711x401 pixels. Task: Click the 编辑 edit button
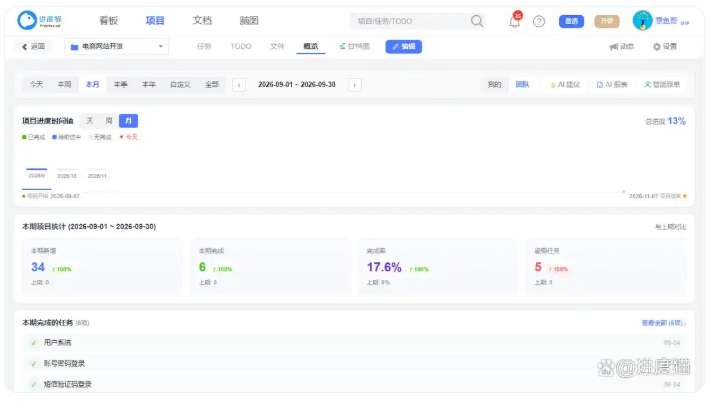click(404, 46)
